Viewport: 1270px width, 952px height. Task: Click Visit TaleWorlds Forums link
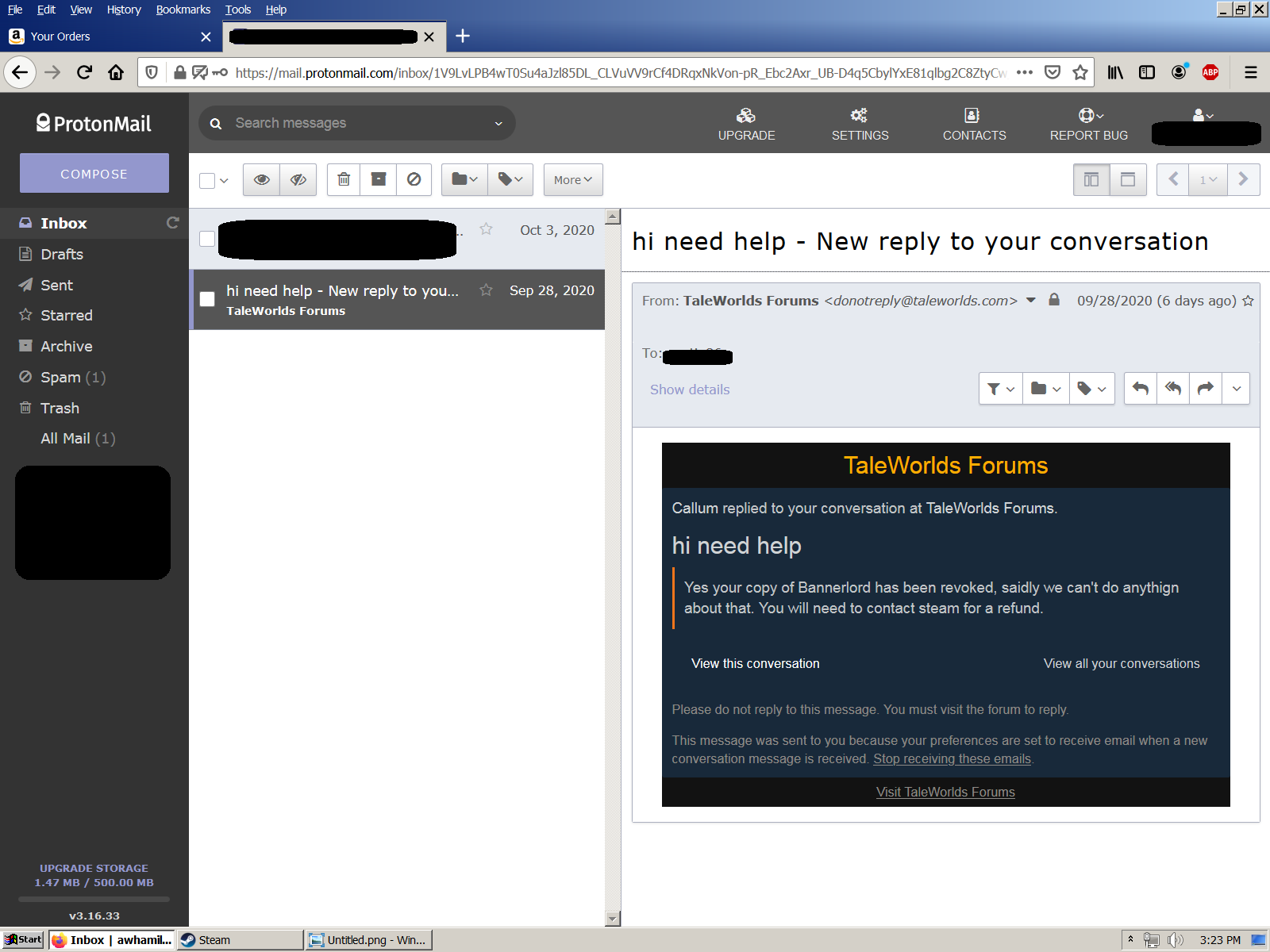click(x=945, y=792)
